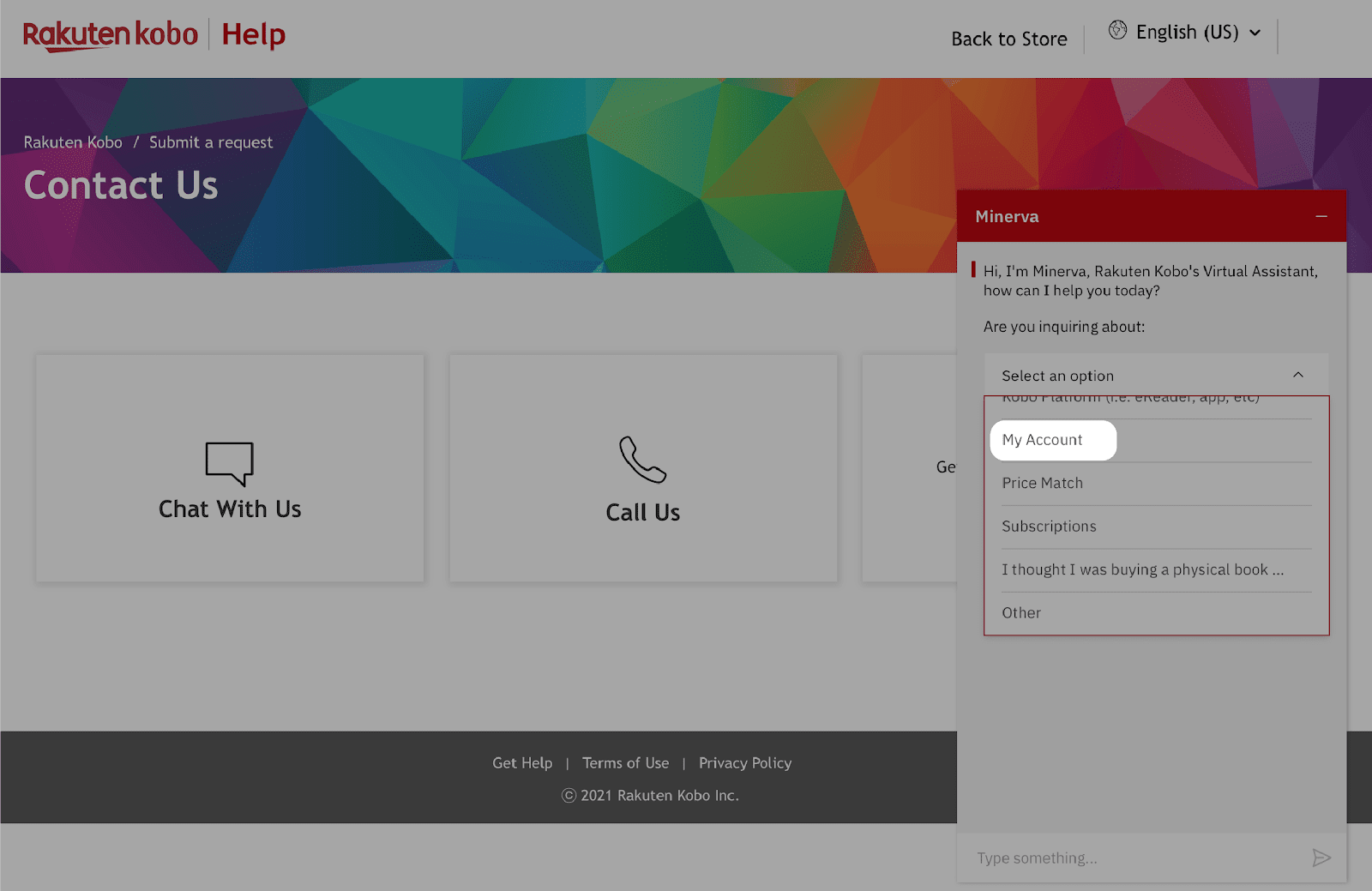
Task: Open the Chat With Us card
Action: pos(230,468)
